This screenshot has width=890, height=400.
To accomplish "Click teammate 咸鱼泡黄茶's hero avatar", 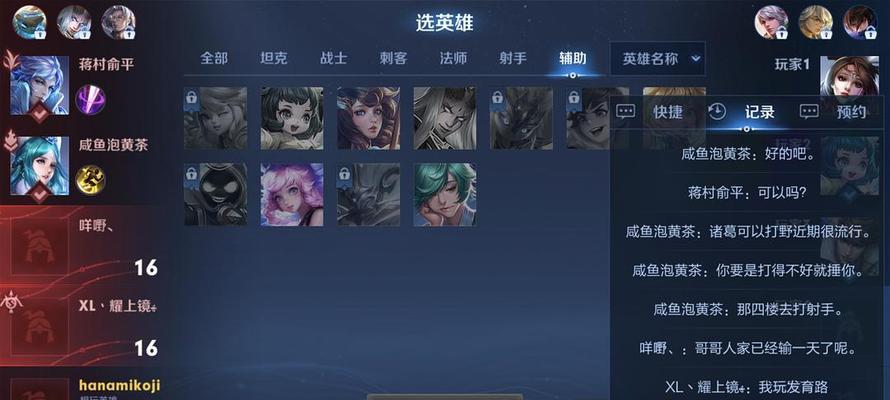I will (40, 166).
